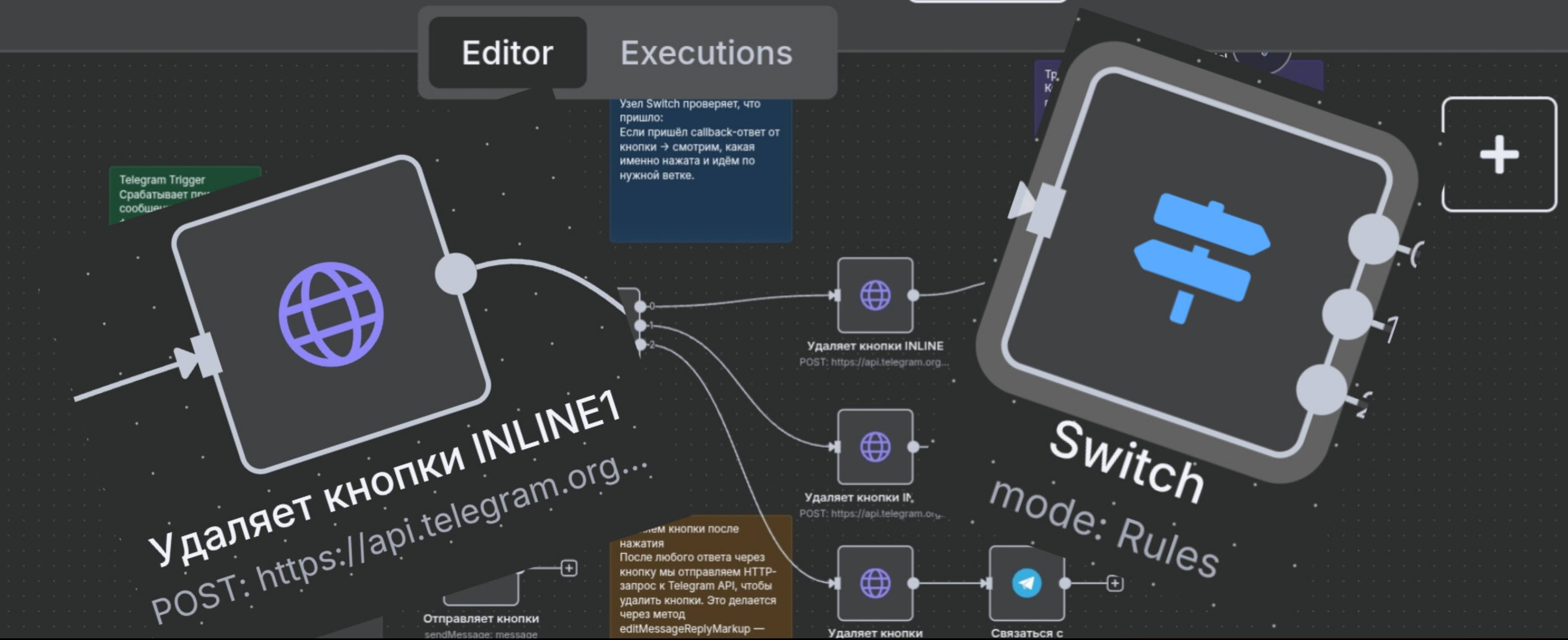Click output dot of middle small HTTP node
Viewport: 1568px width, 640px height.
913,447
